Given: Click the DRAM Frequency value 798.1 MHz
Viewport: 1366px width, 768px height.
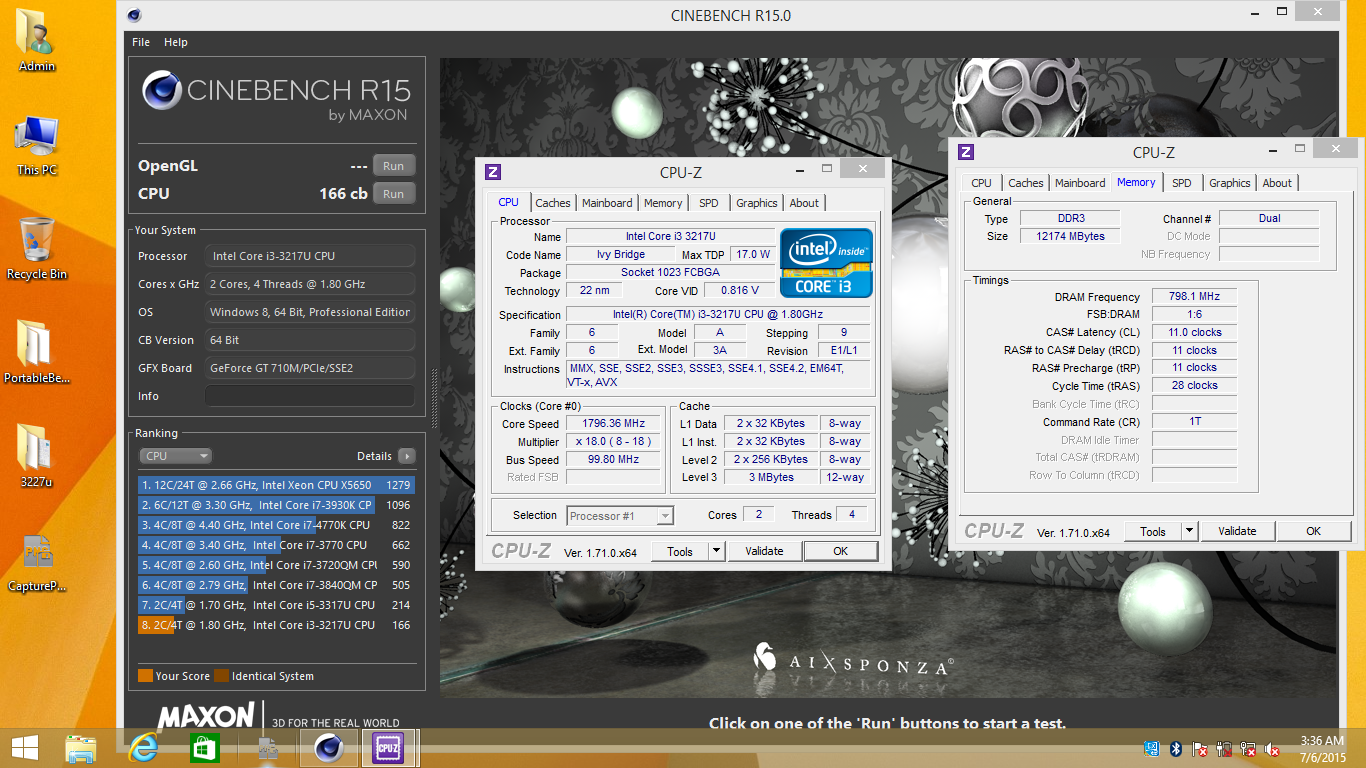Looking at the screenshot, I should pos(1194,297).
